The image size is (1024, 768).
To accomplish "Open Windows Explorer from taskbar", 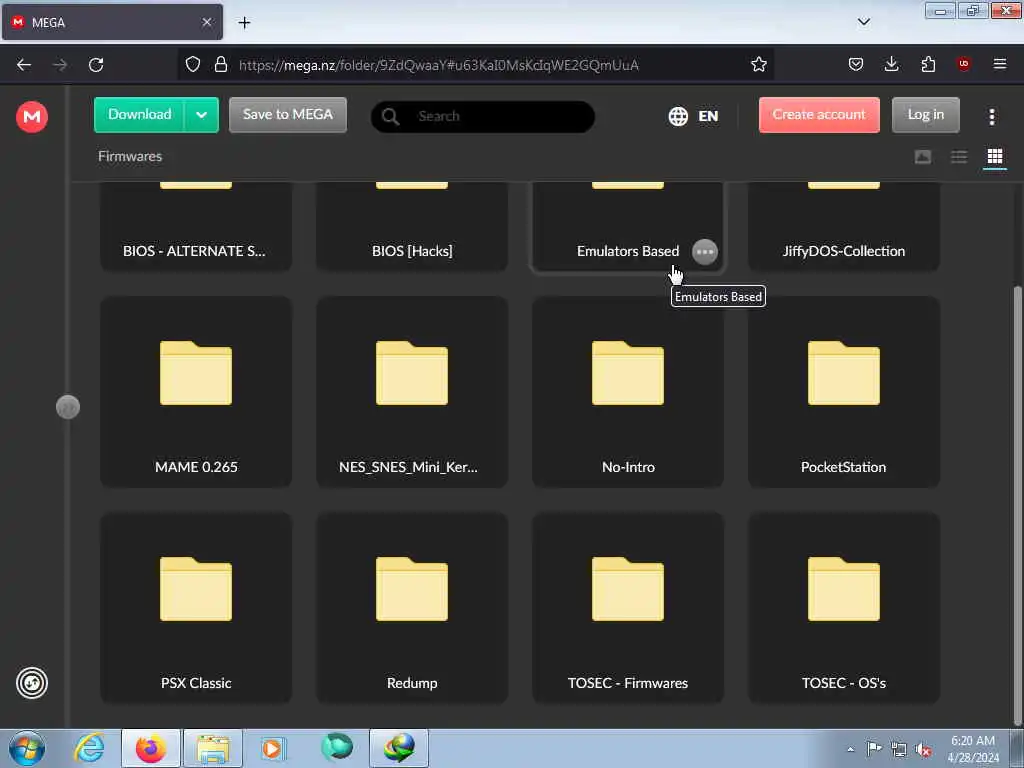I will click(213, 748).
